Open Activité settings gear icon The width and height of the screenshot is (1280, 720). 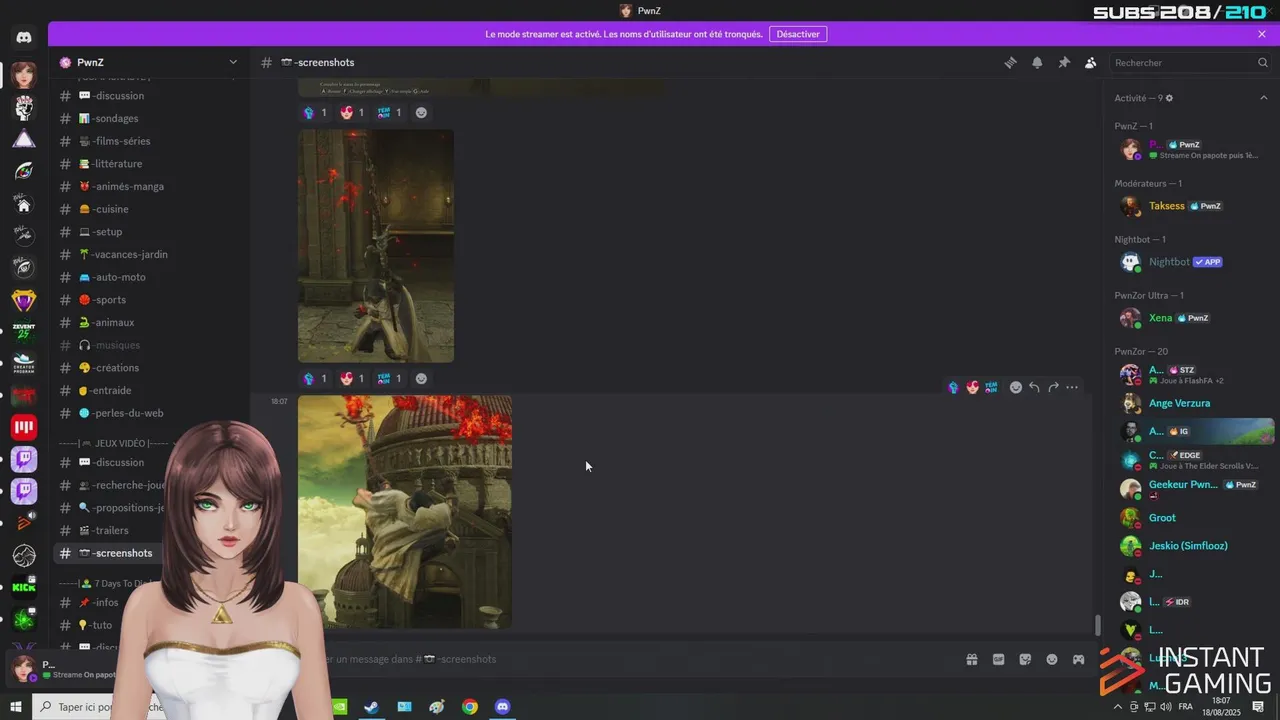1169,98
